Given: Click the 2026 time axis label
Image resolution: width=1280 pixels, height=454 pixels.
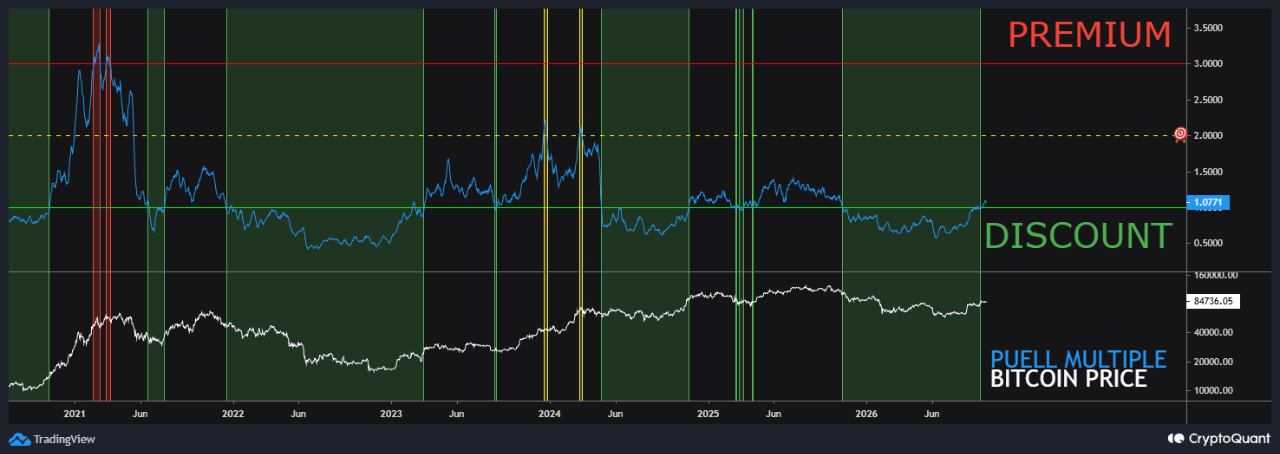Looking at the screenshot, I should [866, 412].
